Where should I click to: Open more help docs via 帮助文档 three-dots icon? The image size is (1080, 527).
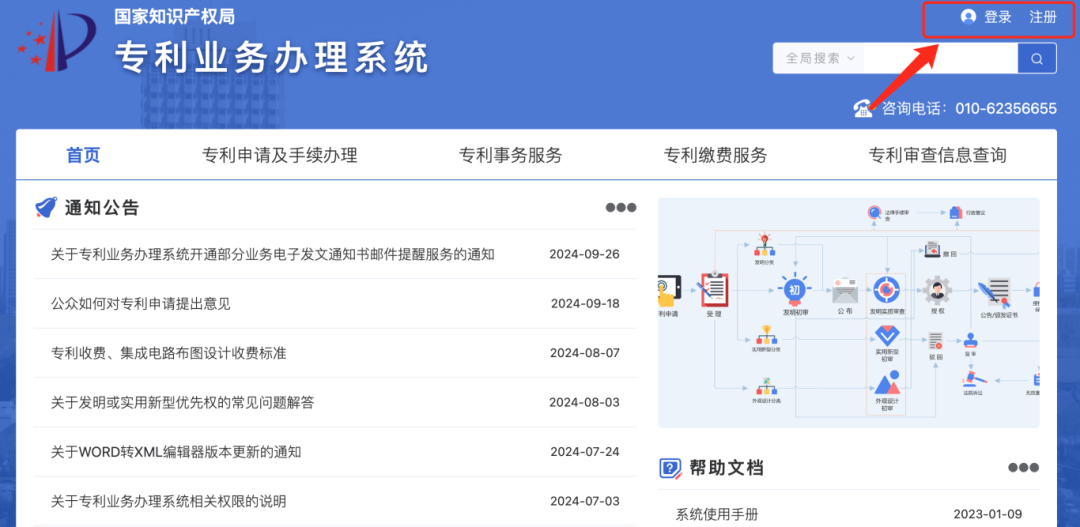click(x=1023, y=468)
